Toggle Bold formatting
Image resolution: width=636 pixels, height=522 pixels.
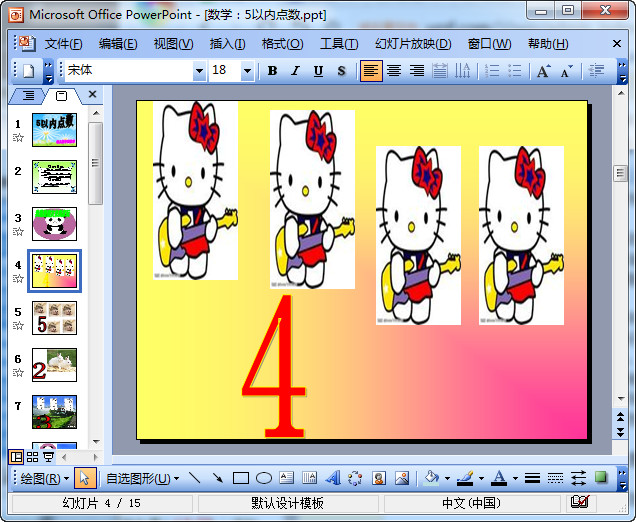[x=273, y=71]
